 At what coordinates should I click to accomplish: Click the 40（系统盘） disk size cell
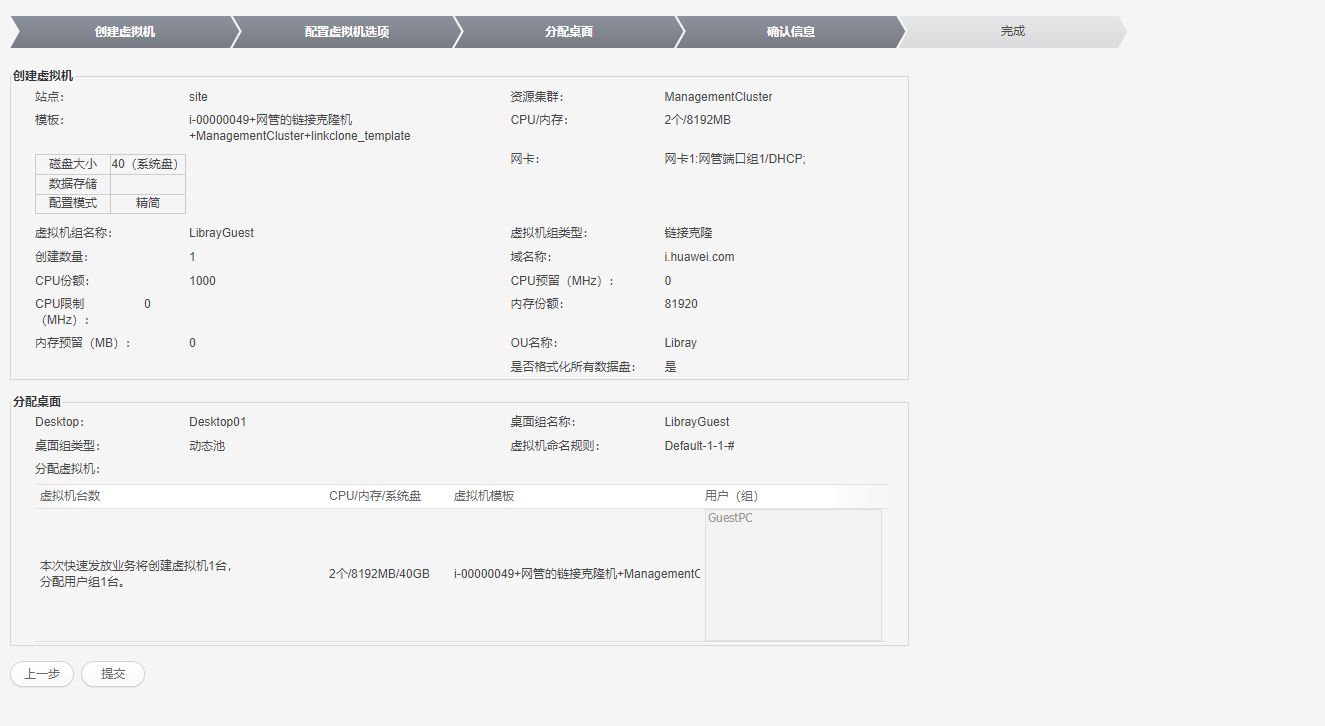click(147, 164)
